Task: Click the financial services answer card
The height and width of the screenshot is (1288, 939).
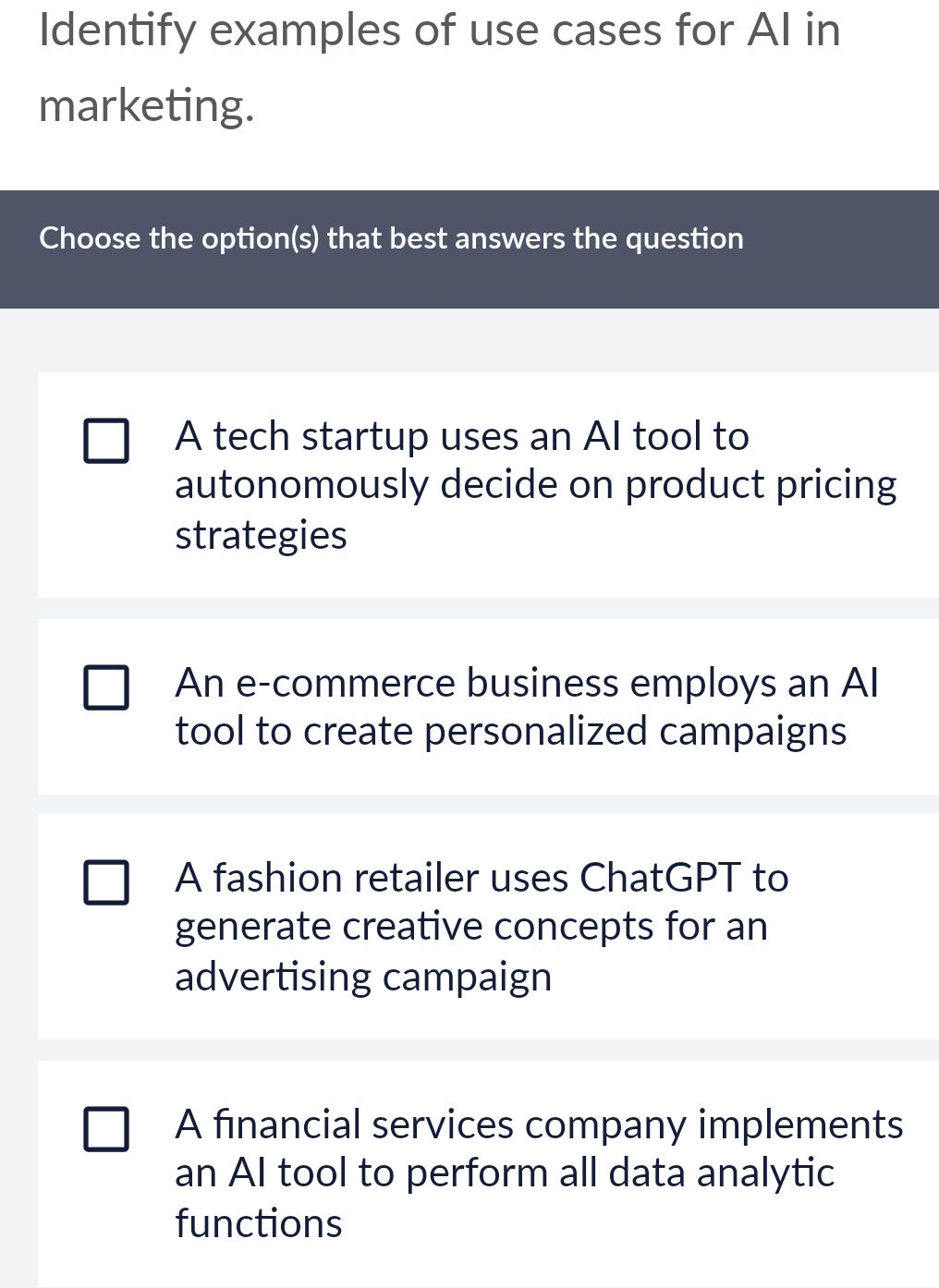Action: click(x=487, y=1173)
